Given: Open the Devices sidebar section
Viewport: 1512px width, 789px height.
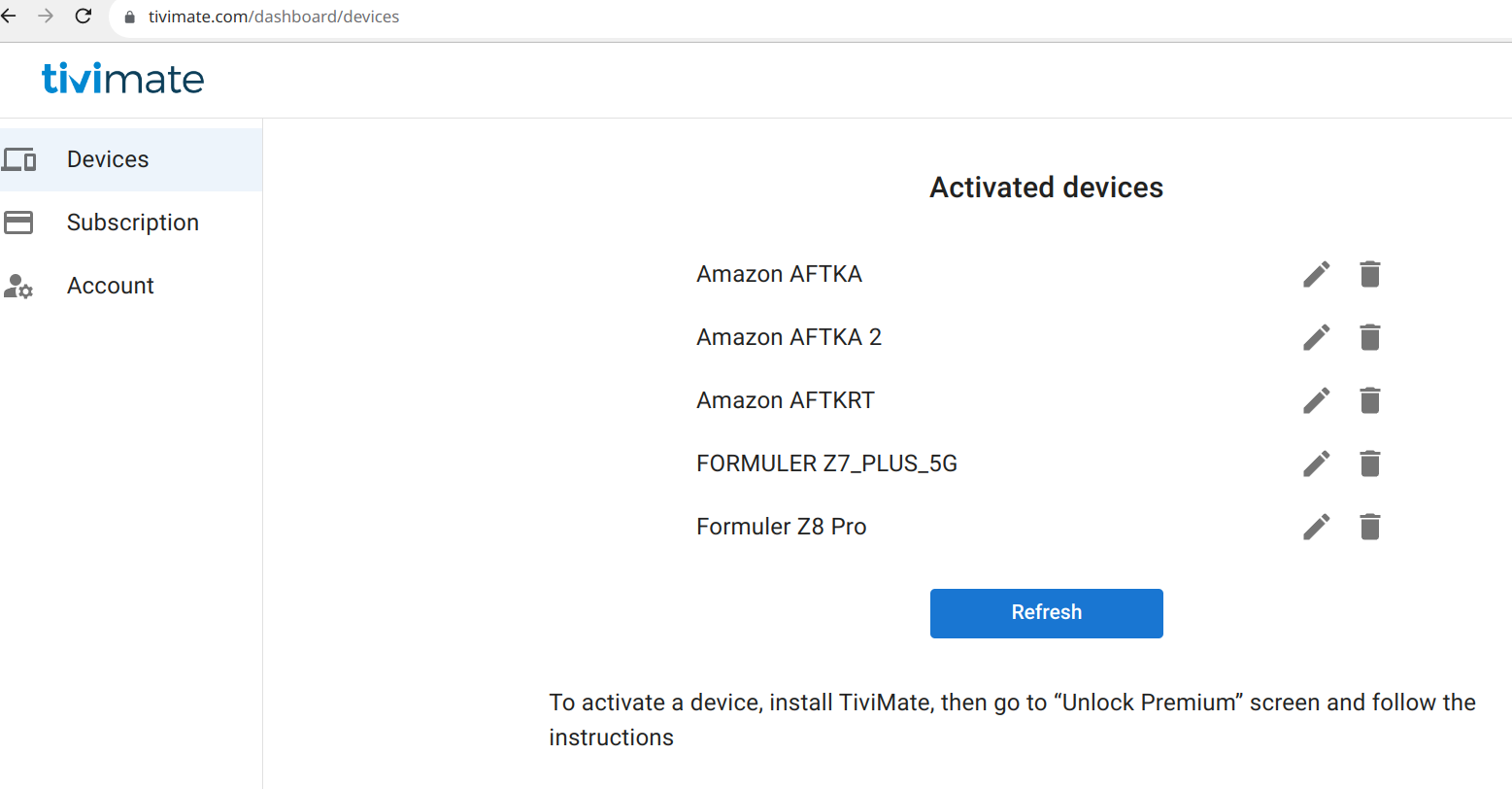Looking at the screenshot, I should [x=107, y=159].
